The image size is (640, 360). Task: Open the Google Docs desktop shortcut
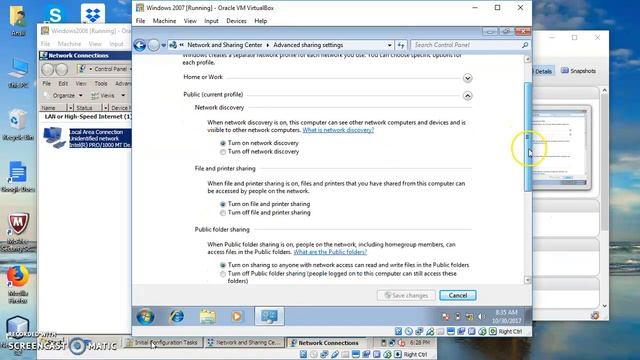(x=18, y=176)
